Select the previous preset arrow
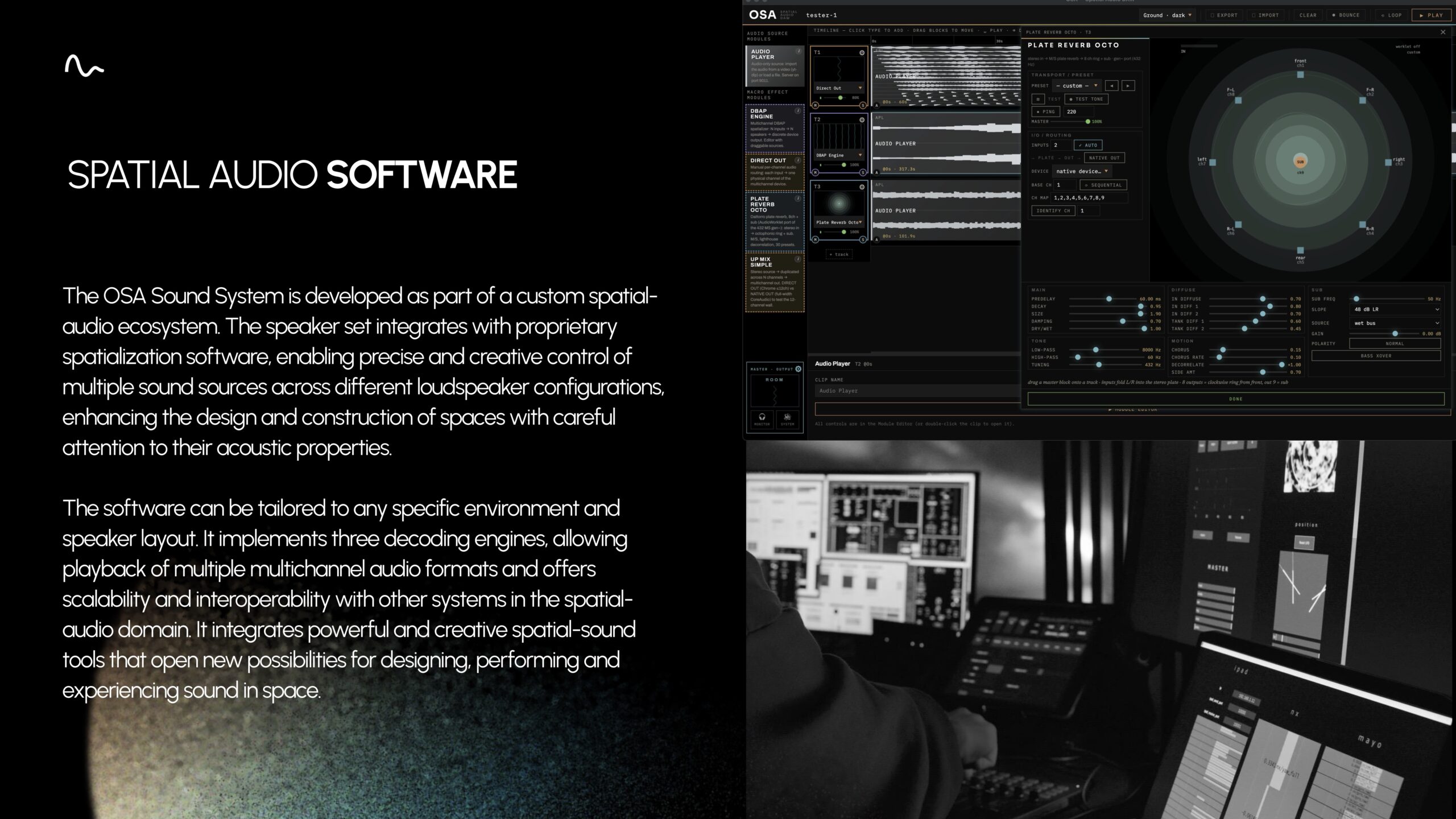1456x819 pixels. coord(1111,86)
